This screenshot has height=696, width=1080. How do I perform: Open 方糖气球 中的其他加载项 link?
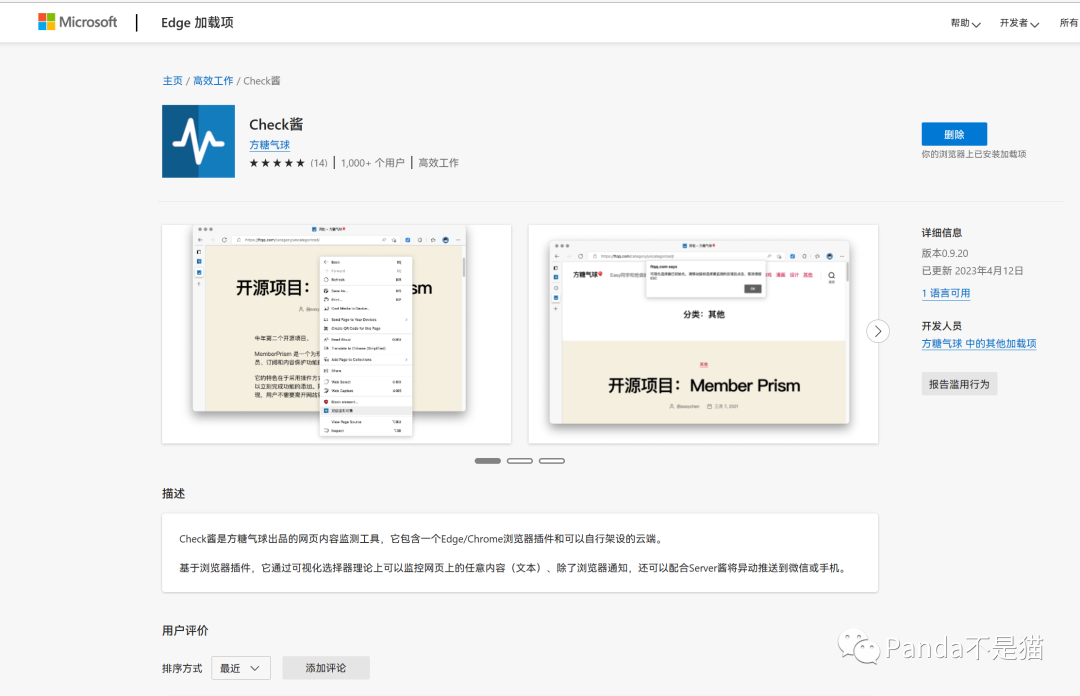pos(979,344)
